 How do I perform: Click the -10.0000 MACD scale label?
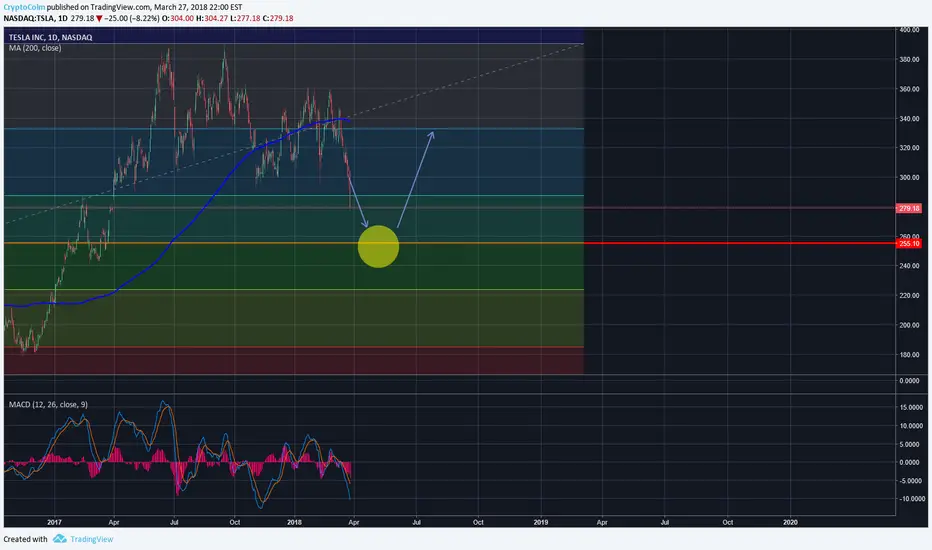pyautogui.click(x=911, y=499)
